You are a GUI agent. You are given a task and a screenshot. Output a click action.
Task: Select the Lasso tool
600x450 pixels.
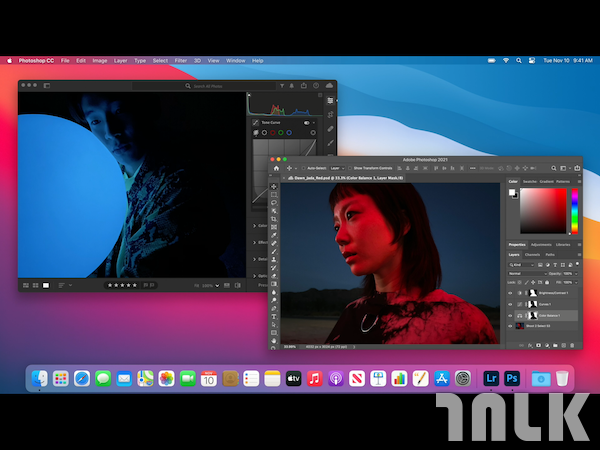pyautogui.click(x=274, y=203)
